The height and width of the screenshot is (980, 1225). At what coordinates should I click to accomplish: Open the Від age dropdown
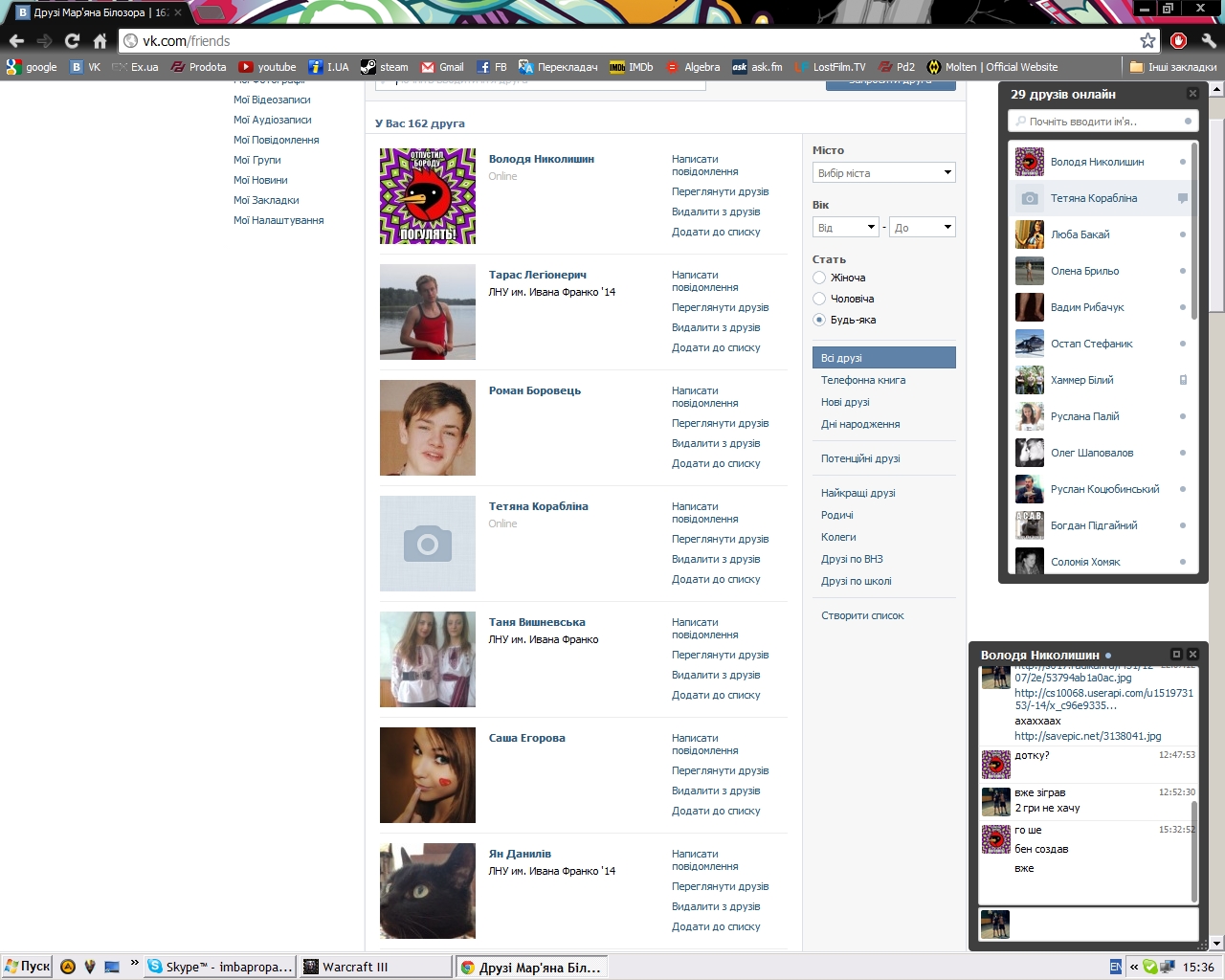pos(846,228)
